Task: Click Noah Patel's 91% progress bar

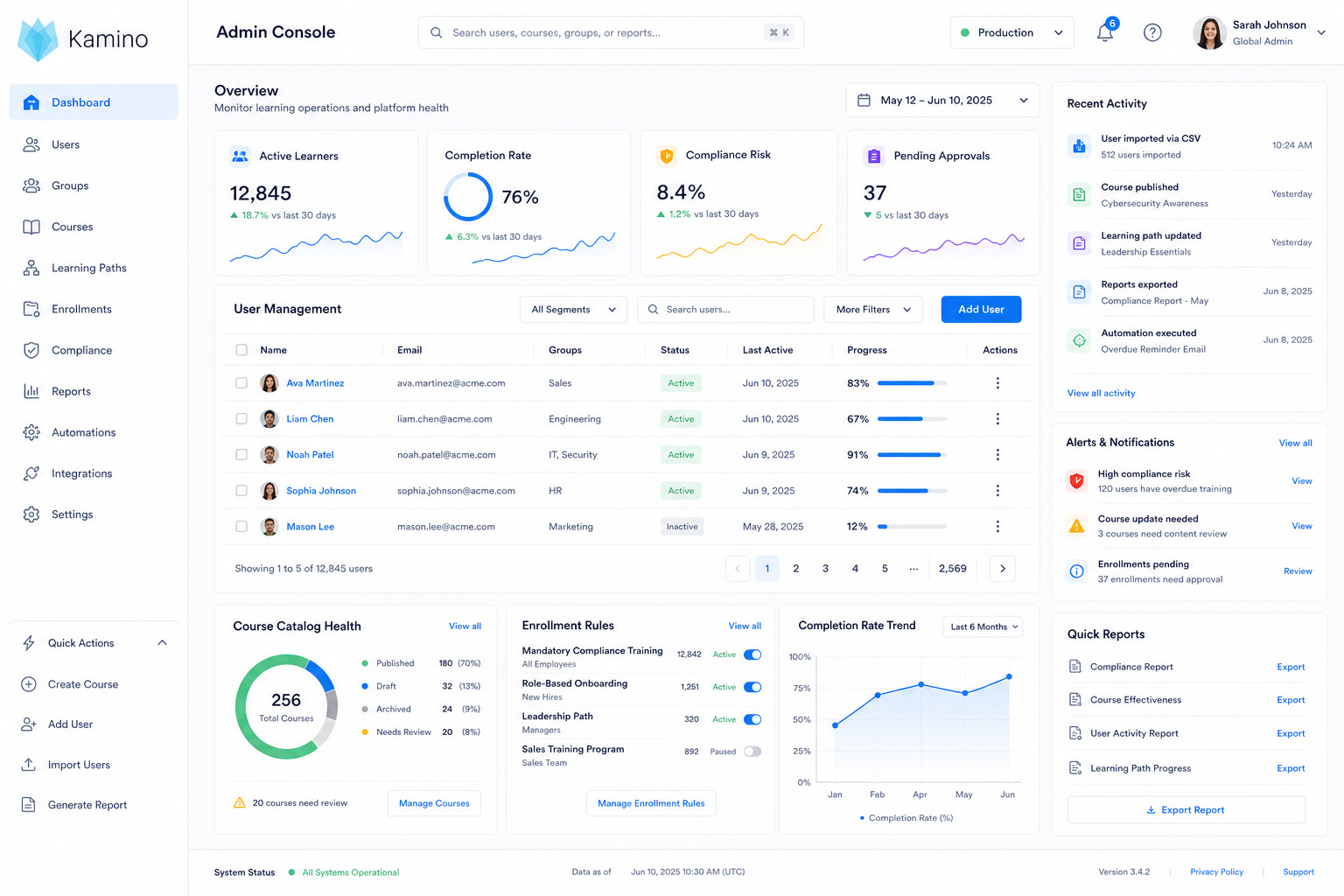Action: [x=912, y=455]
